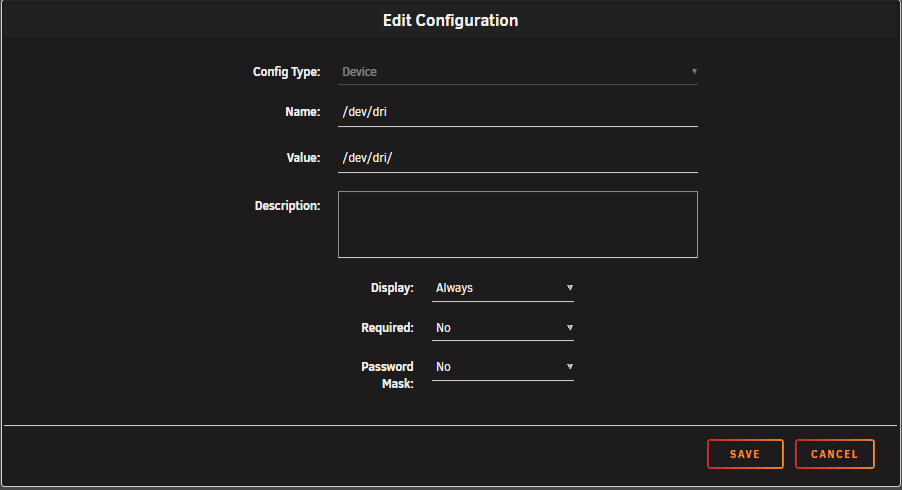Click the arrow icon of the Display dropdown
Screen dimensions: 902x490
pos(570,288)
